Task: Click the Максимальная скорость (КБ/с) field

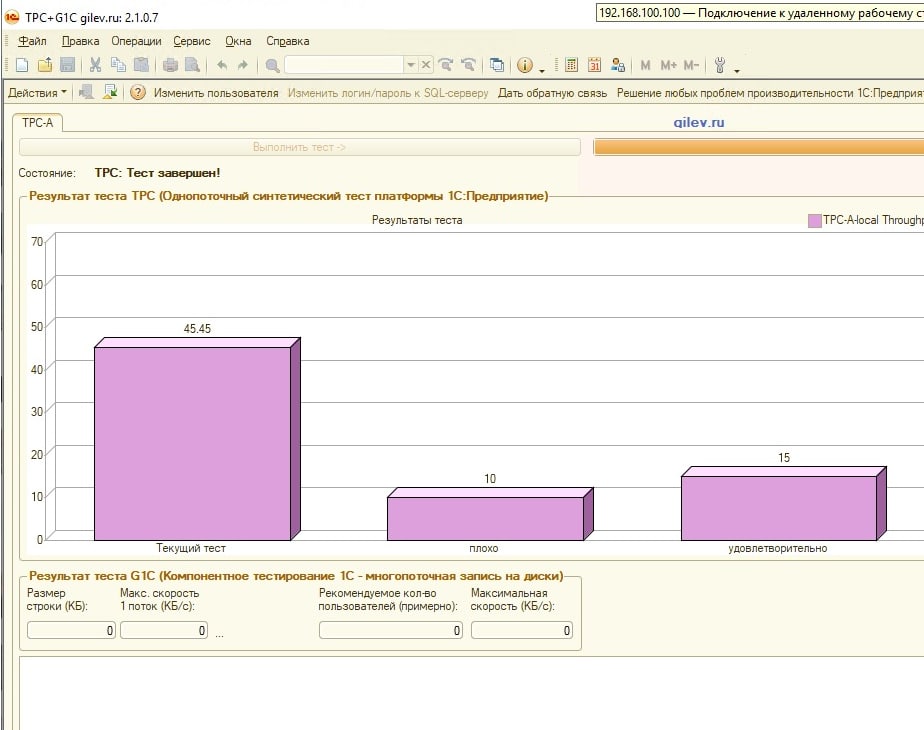Action: click(x=522, y=630)
